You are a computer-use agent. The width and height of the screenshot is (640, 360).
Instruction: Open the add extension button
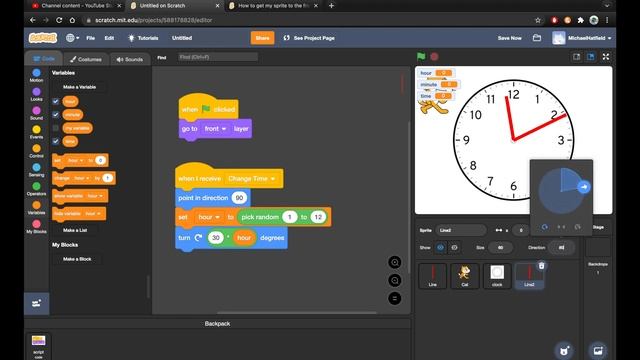(x=37, y=303)
